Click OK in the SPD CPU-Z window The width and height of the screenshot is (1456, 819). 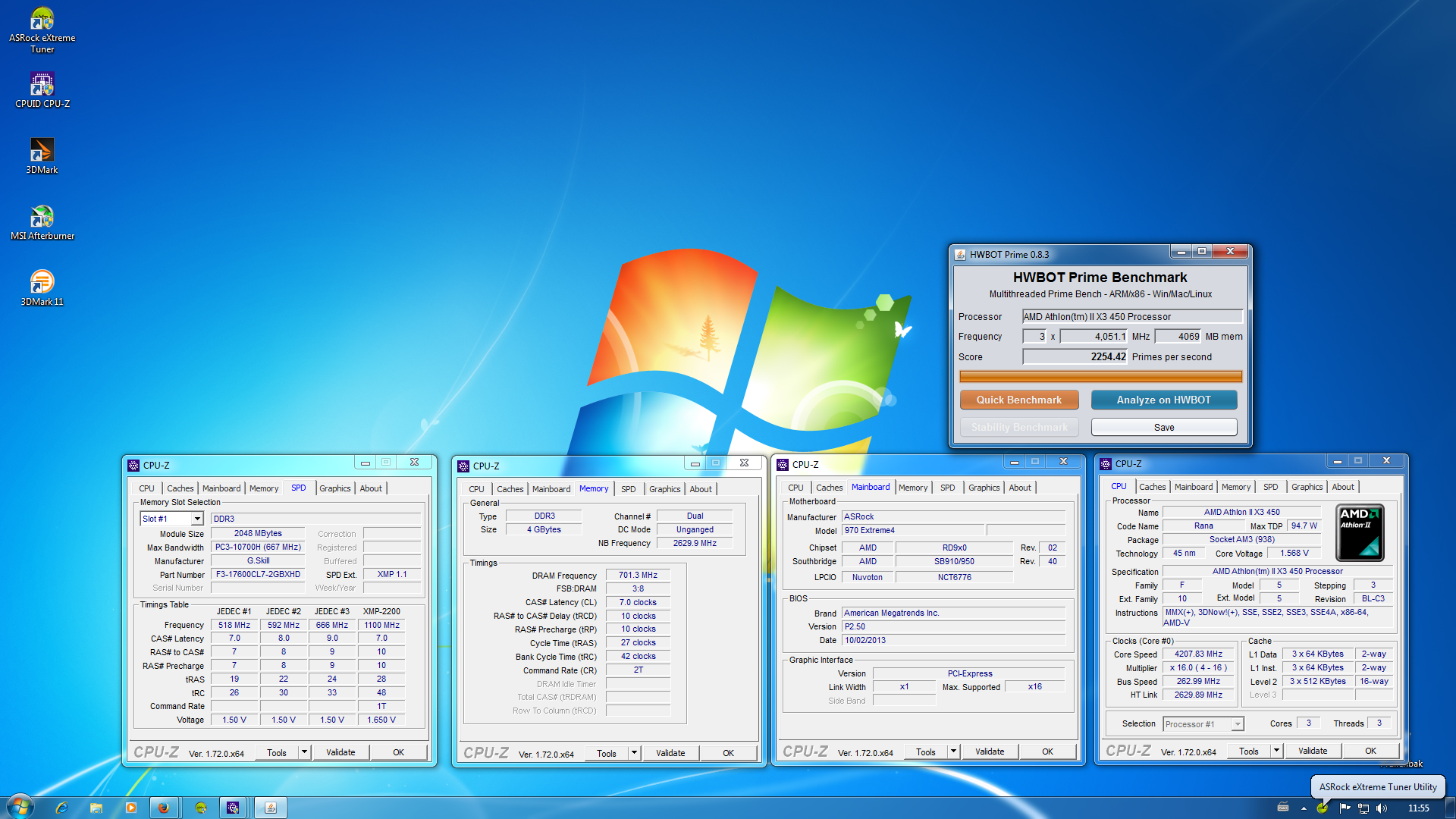coord(398,752)
